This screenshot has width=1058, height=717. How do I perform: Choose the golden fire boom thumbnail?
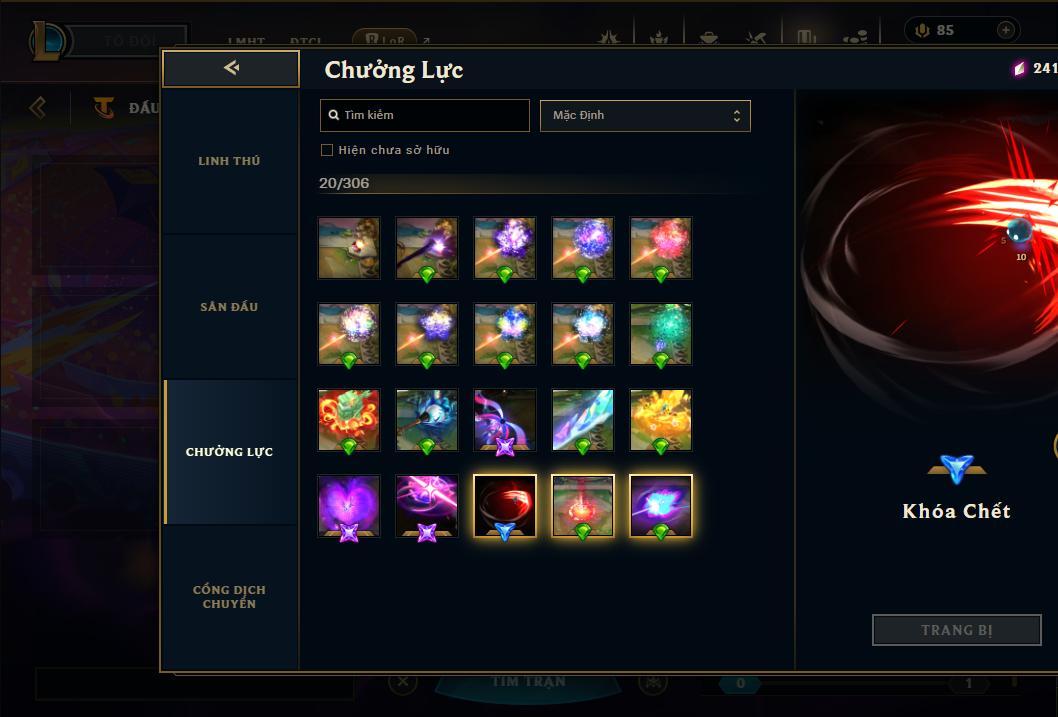tap(661, 420)
